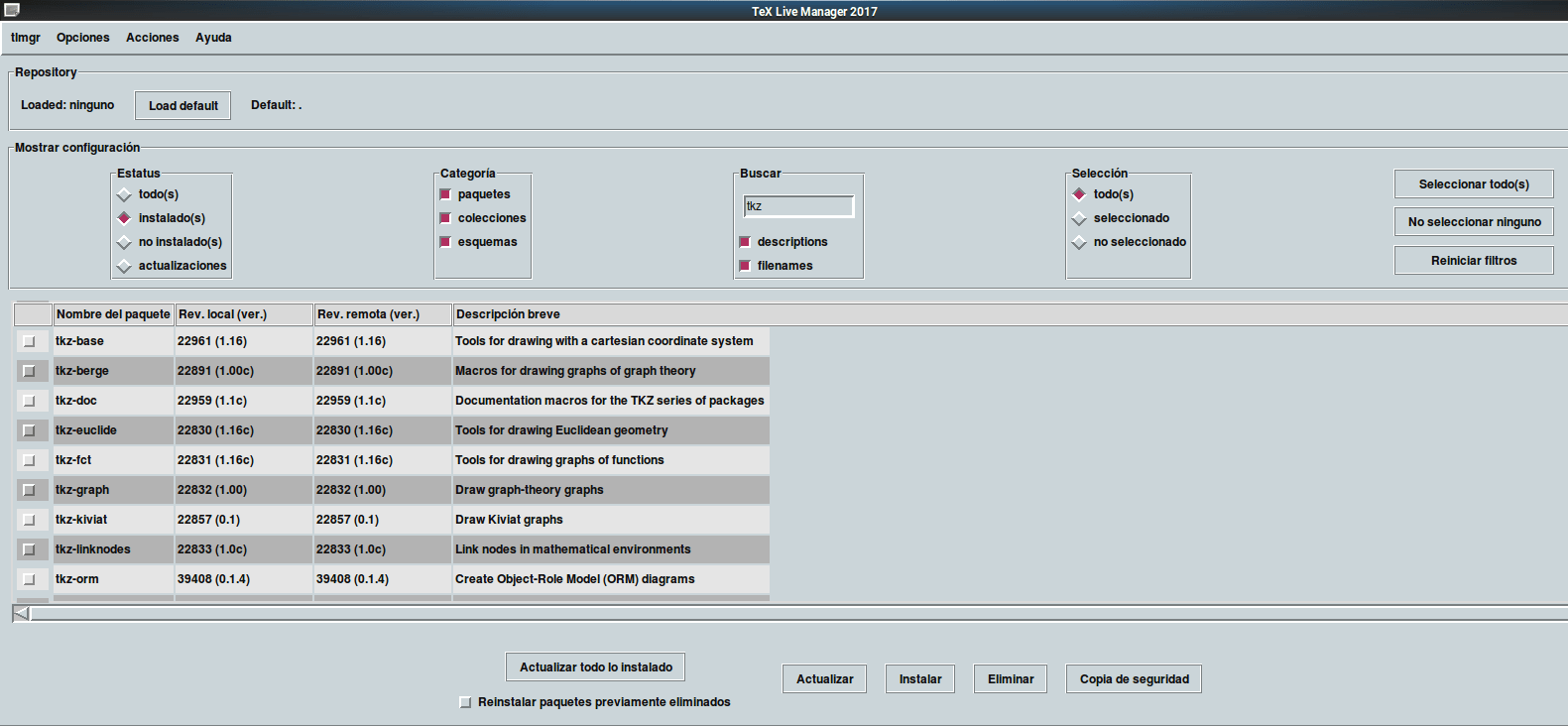This screenshot has width=1568, height=726.
Task: Toggle the colecciones category checkbox
Action: [445, 218]
